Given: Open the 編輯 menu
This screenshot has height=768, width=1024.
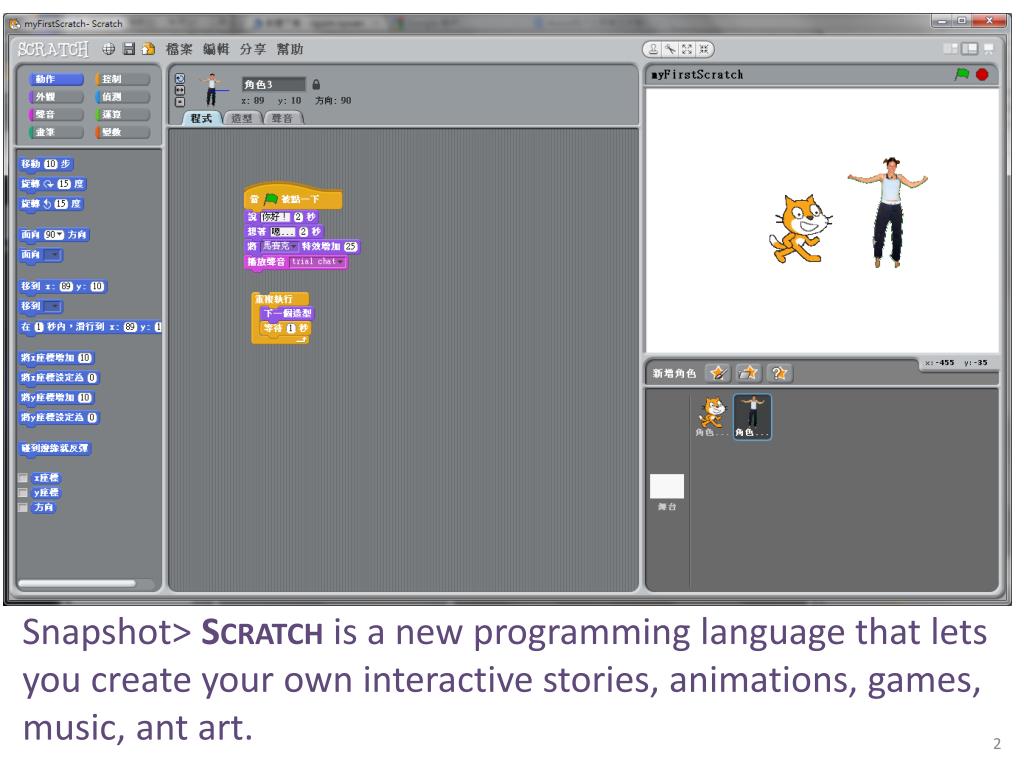Looking at the screenshot, I should point(216,49).
